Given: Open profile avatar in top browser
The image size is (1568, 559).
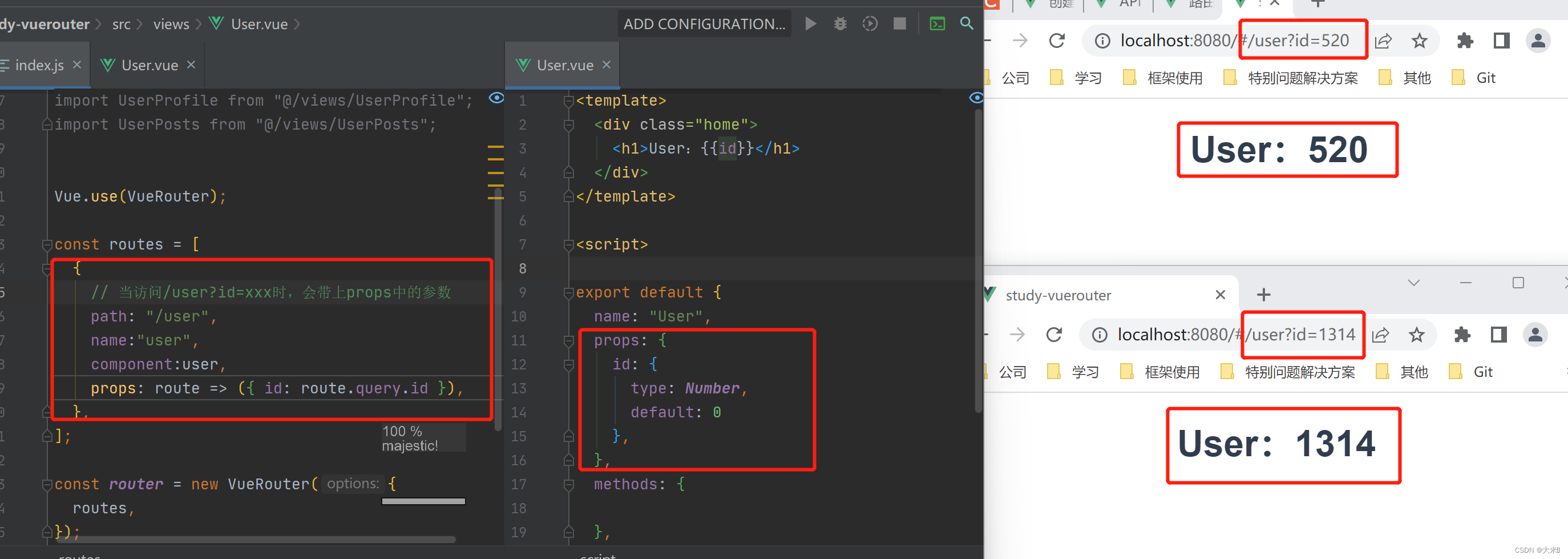Looking at the screenshot, I should 1538,41.
